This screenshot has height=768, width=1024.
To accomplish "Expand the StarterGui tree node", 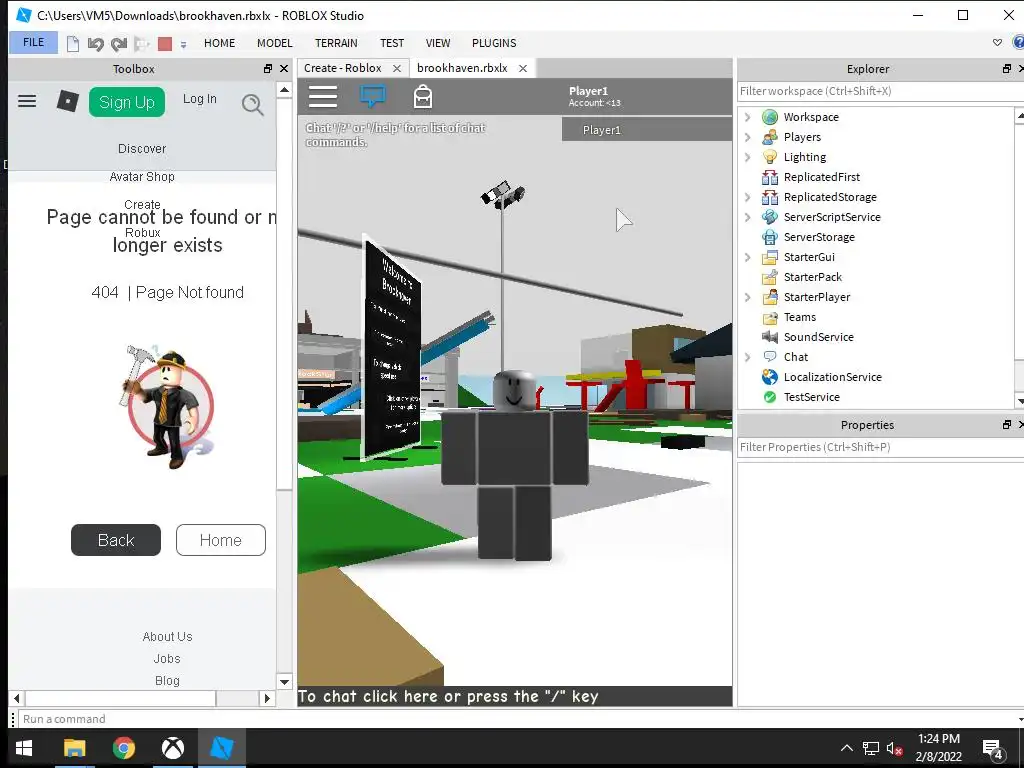I will 748,257.
